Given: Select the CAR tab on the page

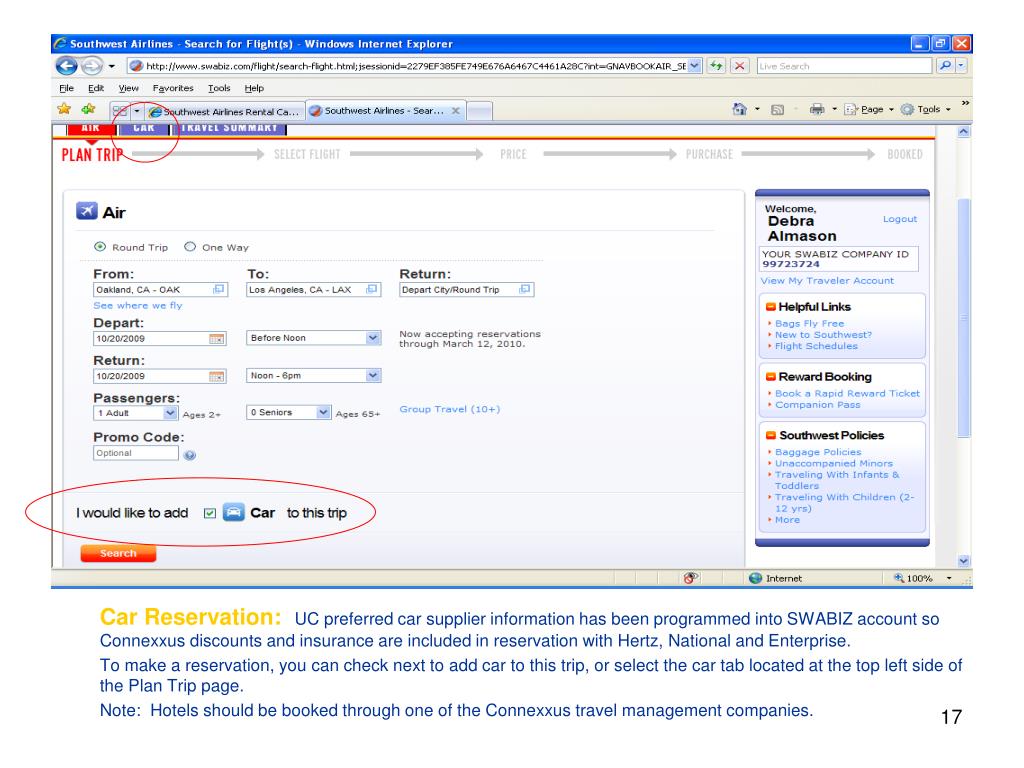Looking at the screenshot, I should point(144,128).
